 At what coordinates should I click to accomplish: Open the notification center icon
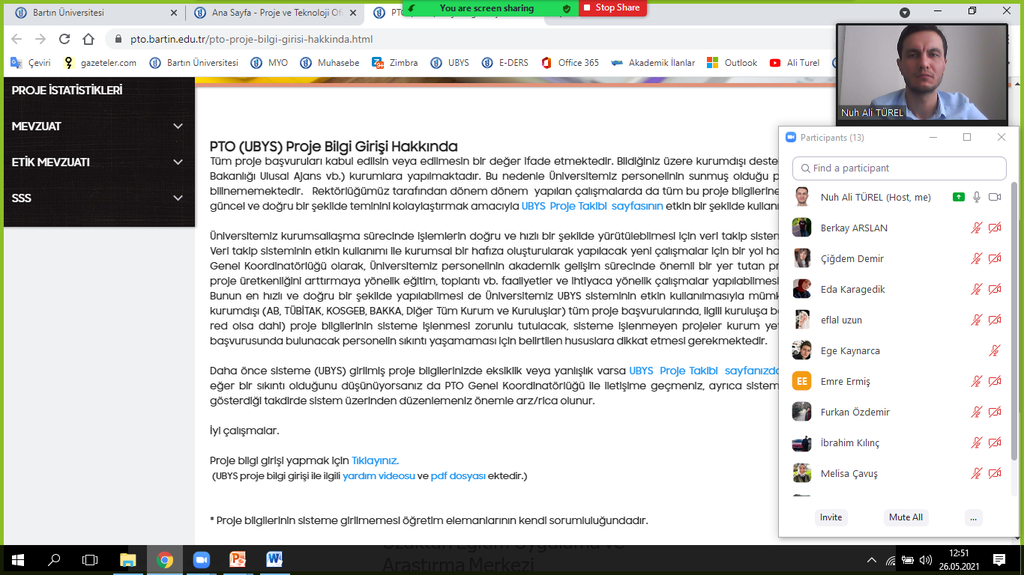pyautogui.click(x=999, y=560)
